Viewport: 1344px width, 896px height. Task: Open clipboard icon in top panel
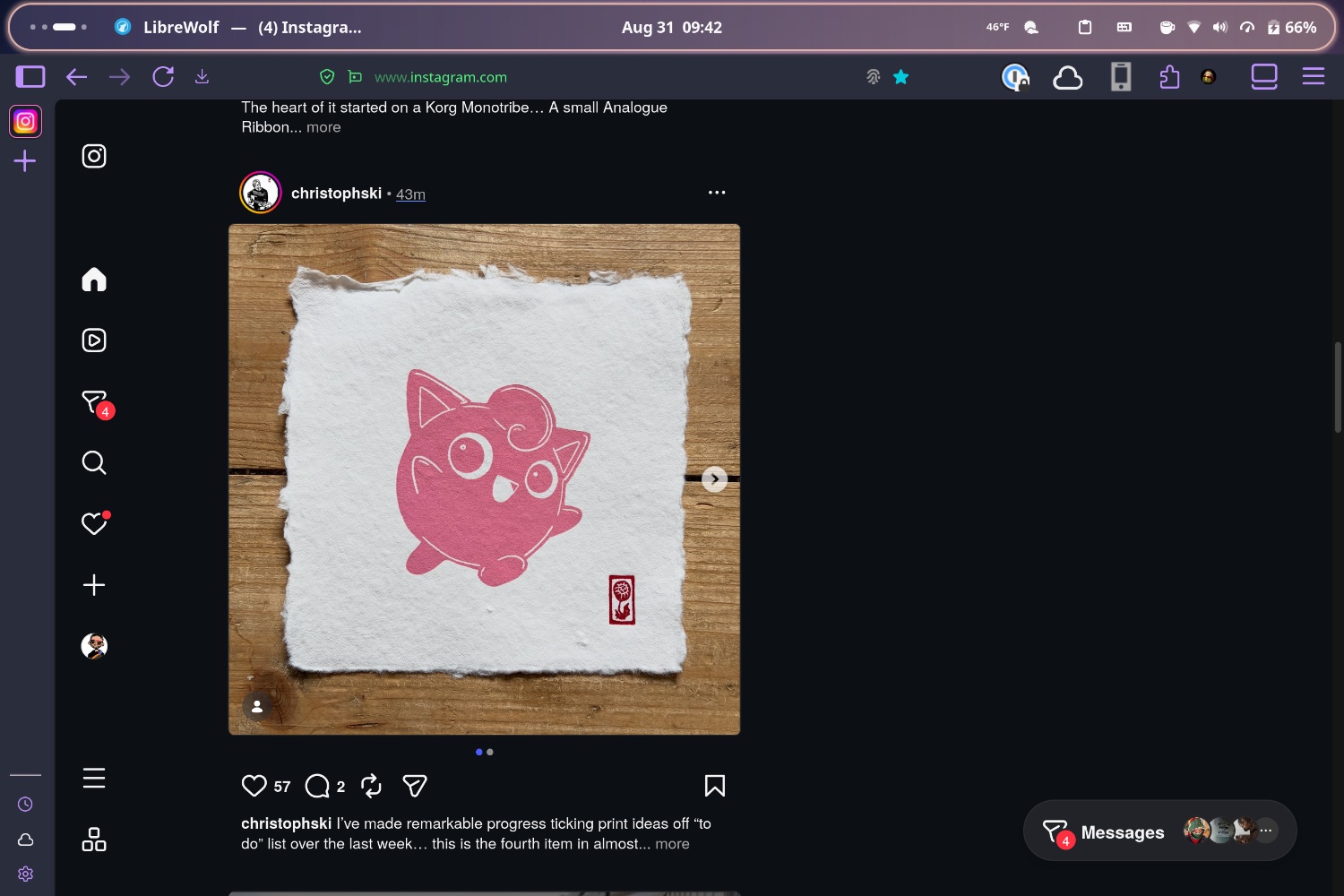click(x=1085, y=27)
